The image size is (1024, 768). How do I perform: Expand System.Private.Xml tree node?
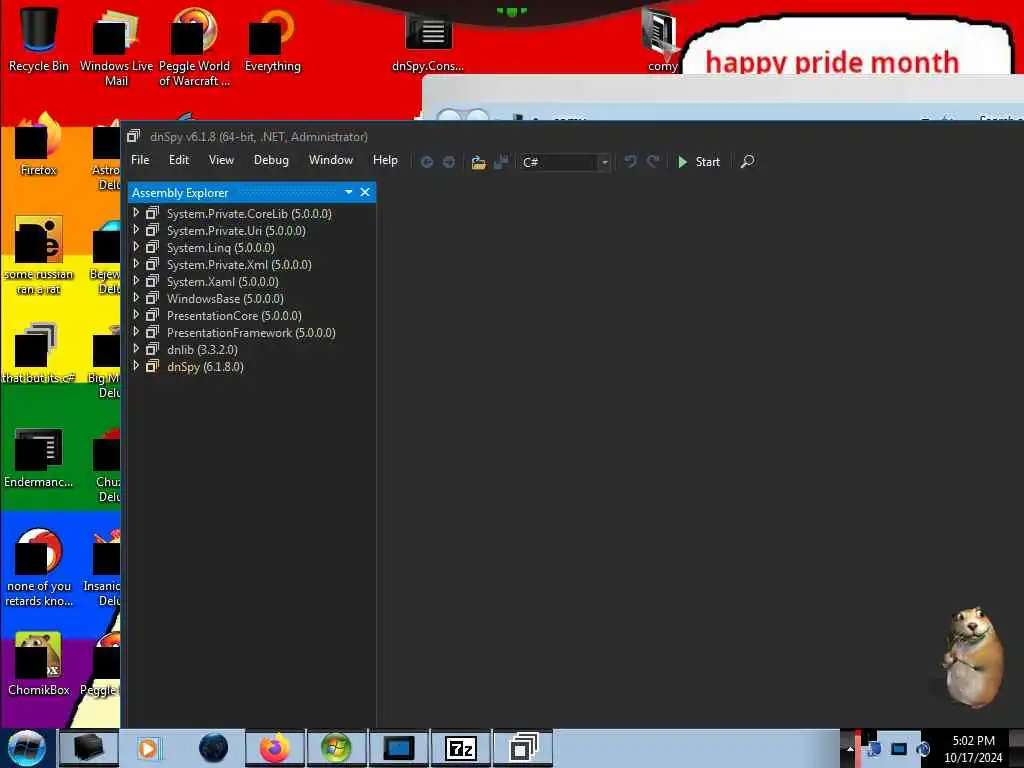(136, 263)
